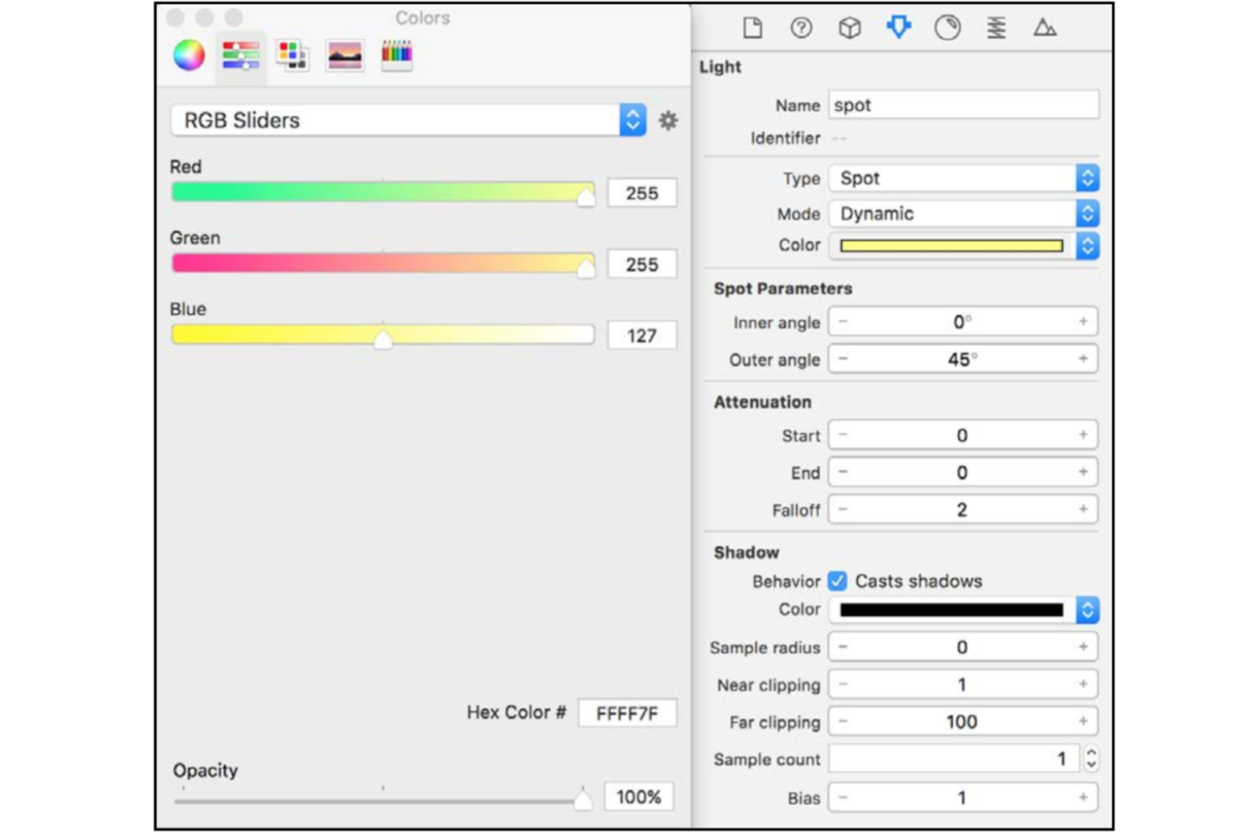Click the Blue value field 127
Image resolution: width=1240 pixels, height=834 pixels.
(x=642, y=335)
